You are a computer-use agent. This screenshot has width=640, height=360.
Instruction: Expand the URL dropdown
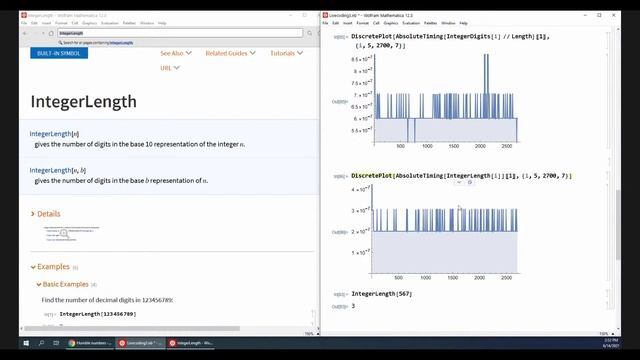[170, 68]
